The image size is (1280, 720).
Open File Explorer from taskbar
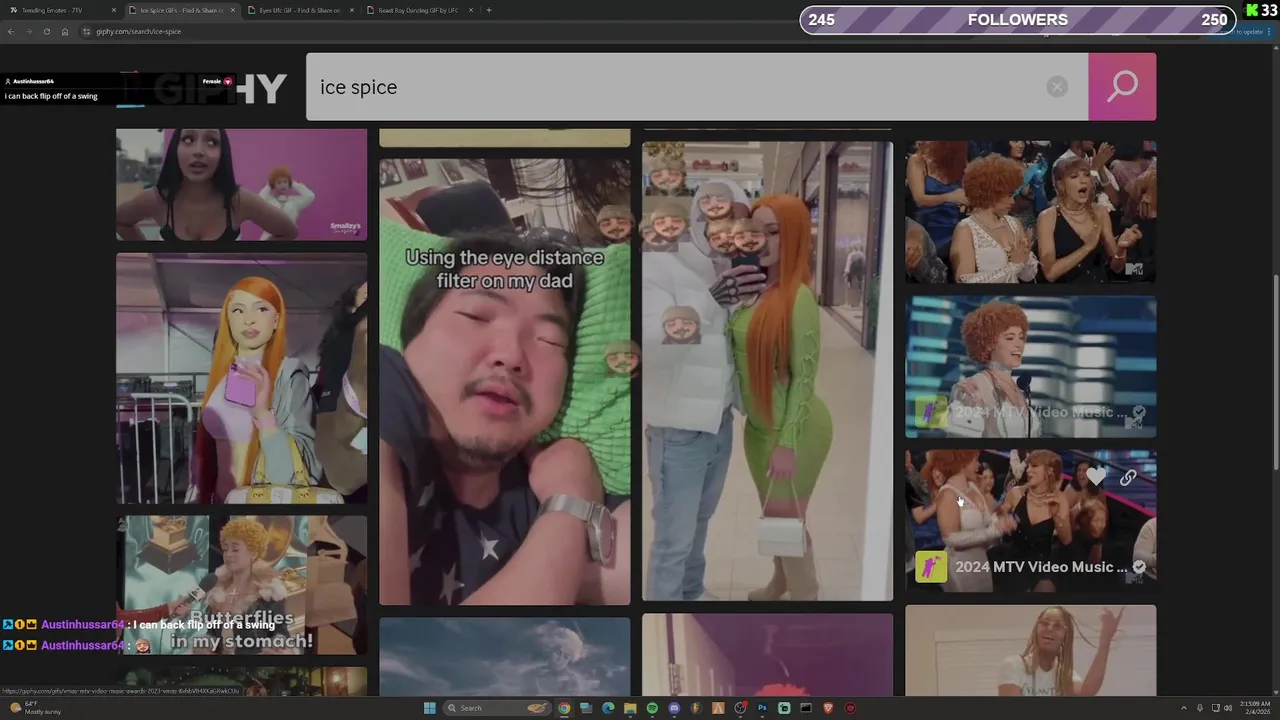630,708
